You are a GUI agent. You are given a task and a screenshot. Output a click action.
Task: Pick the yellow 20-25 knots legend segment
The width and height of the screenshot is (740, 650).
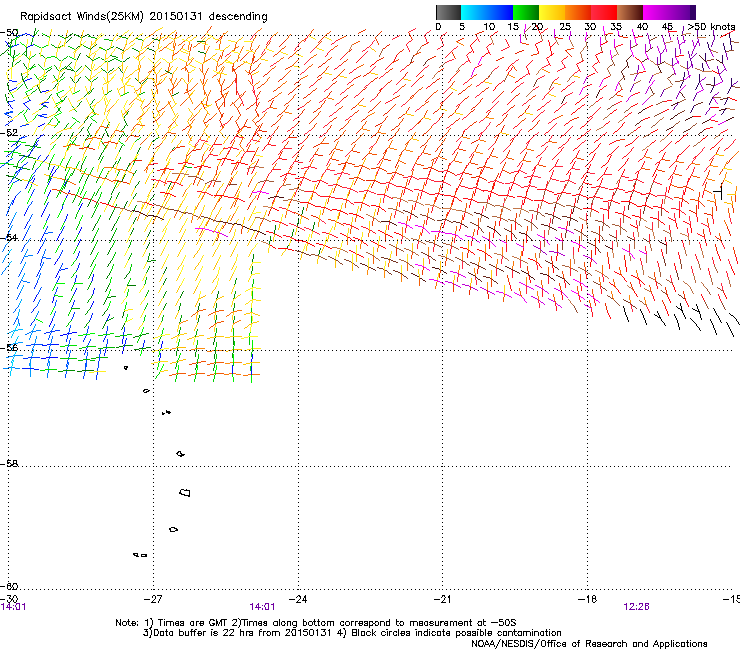(552, 12)
